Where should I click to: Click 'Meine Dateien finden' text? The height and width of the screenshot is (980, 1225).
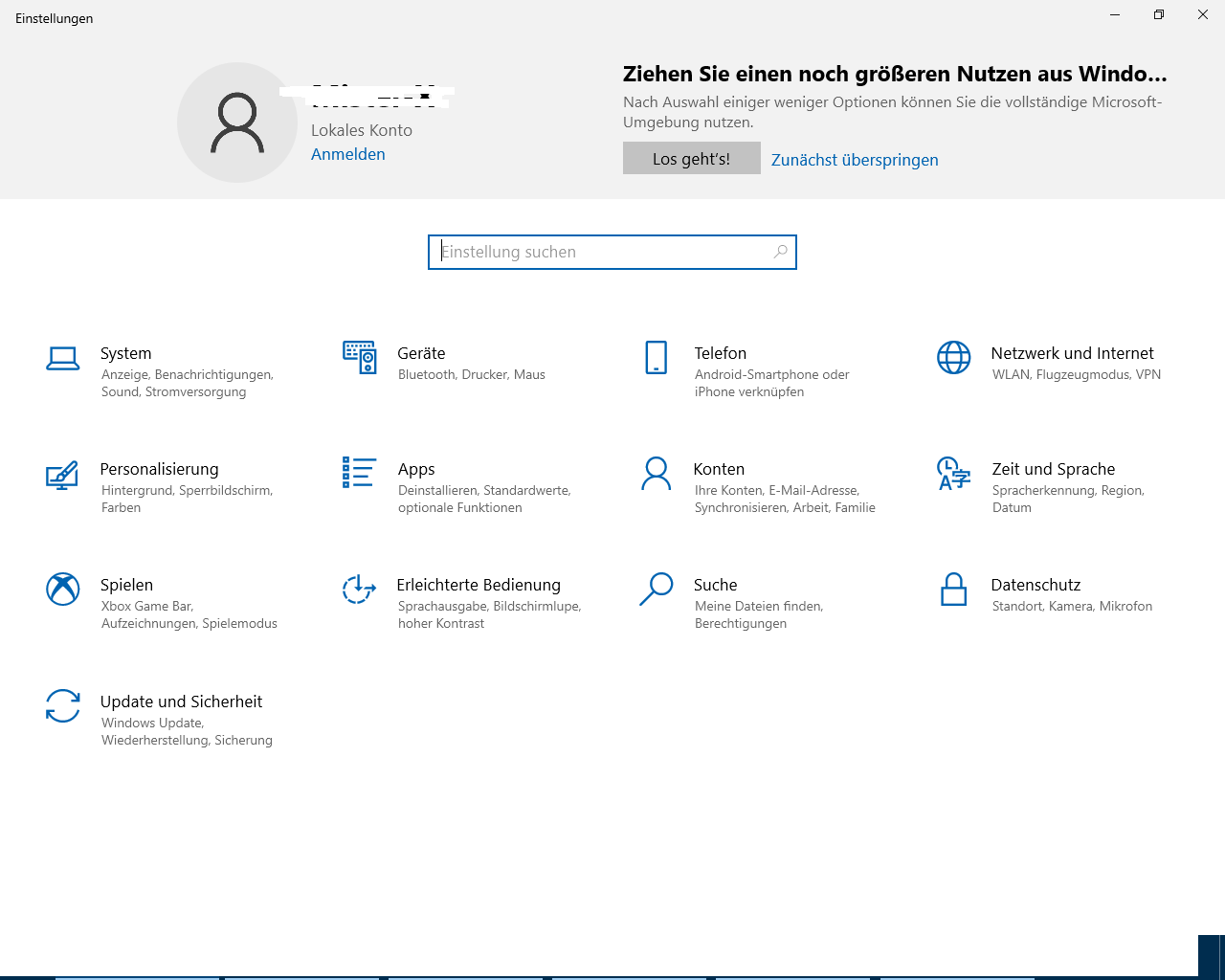(x=758, y=606)
